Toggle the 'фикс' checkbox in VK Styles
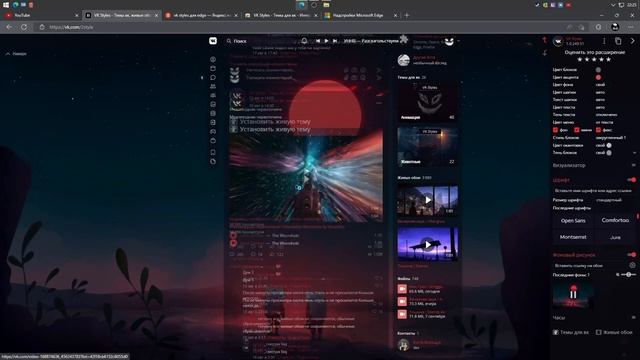The height and width of the screenshot is (360, 640). (x=598, y=130)
